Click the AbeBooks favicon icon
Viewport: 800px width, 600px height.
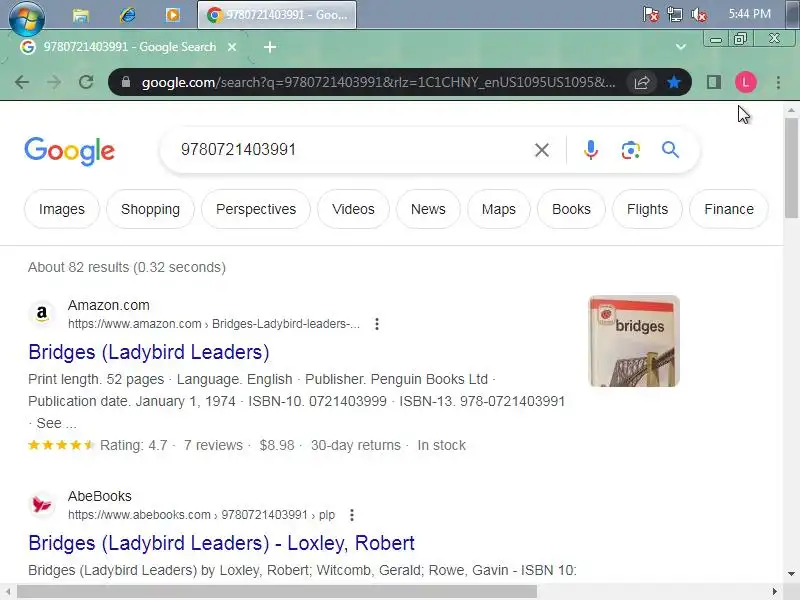[42, 504]
